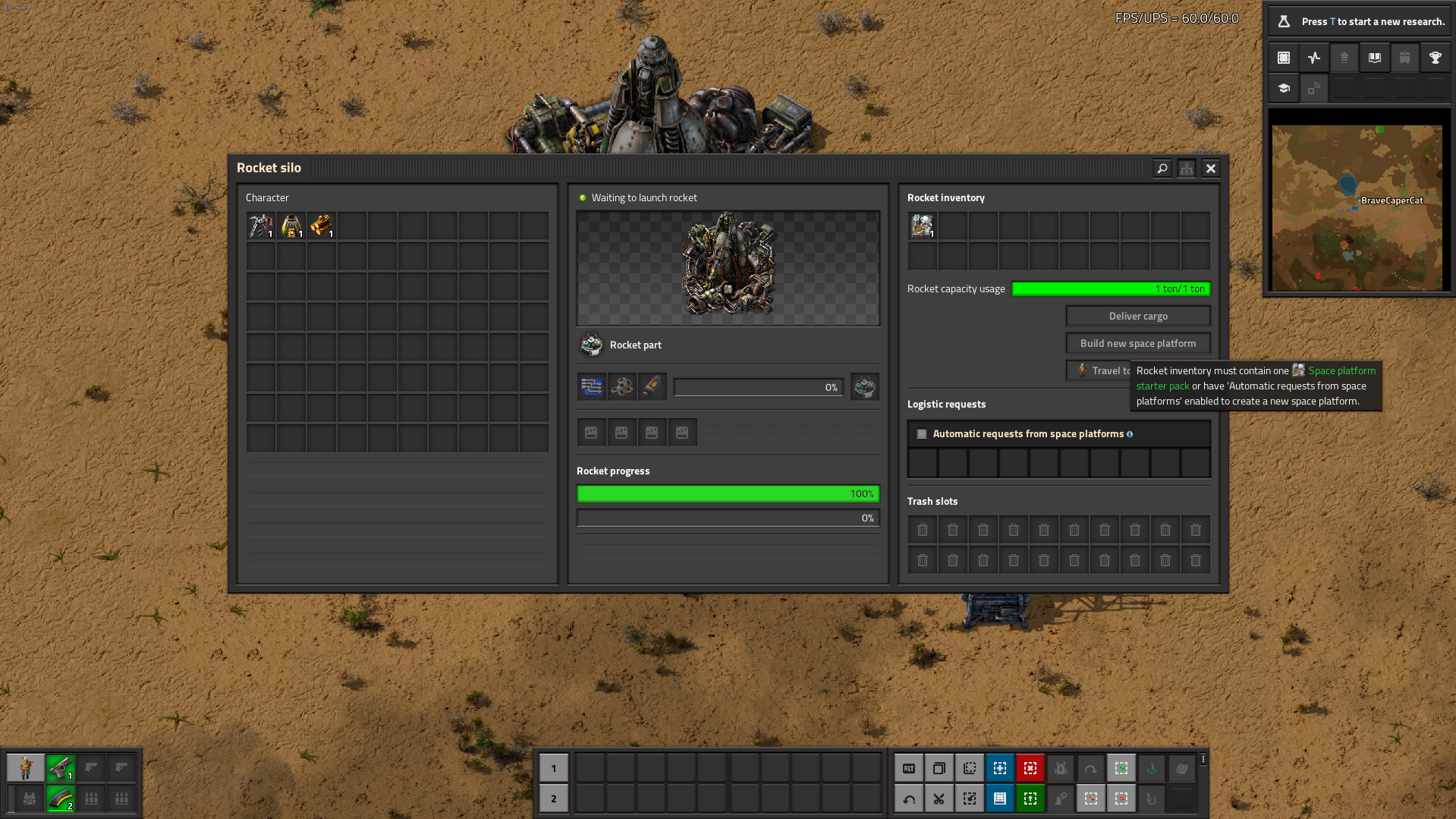Click the dashed-square icon in top-right menu
The height and width of the screenshot is (819, 1456).
(1284, 58)
